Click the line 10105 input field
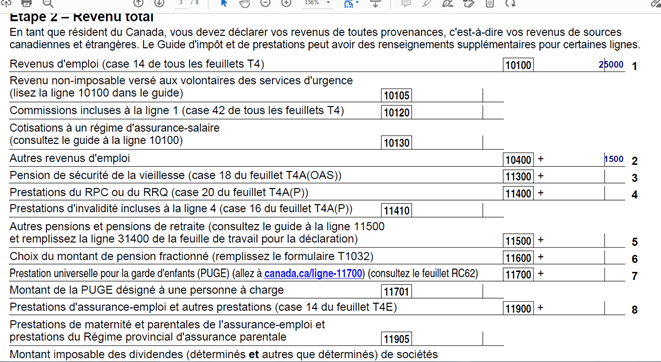This screenshot has width=661, height=362. tap(457, 95)
